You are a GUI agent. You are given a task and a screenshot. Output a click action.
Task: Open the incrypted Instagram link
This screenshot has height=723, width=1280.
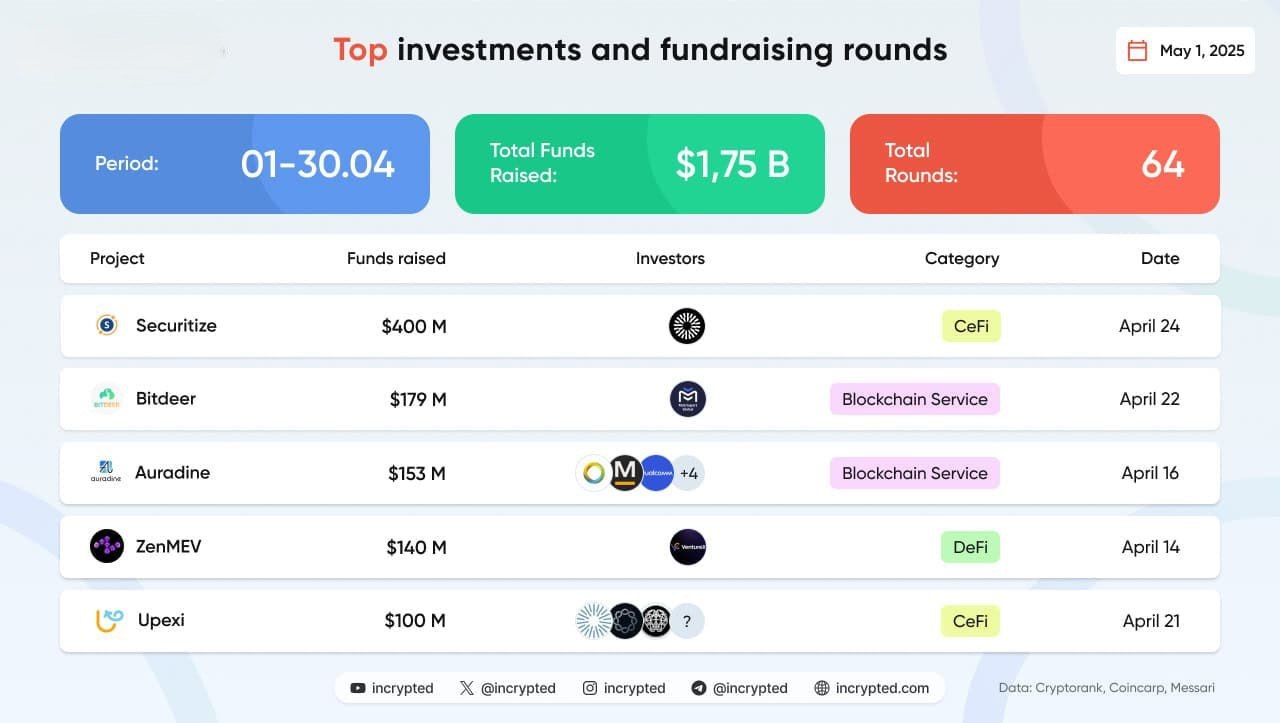click(624, 688)
